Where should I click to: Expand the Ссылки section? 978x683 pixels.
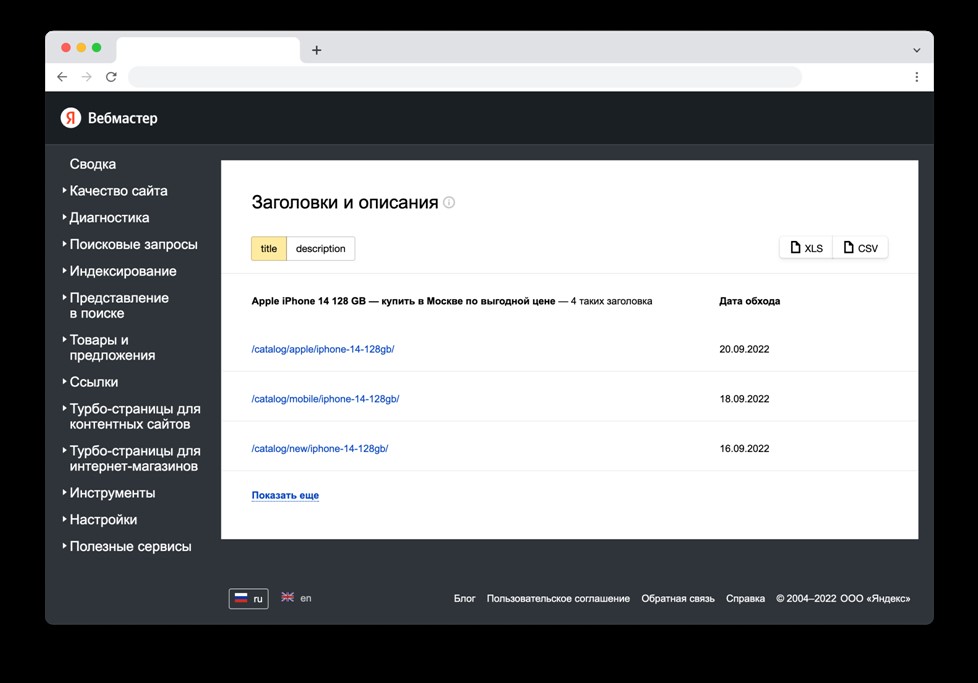click(90, 382)
